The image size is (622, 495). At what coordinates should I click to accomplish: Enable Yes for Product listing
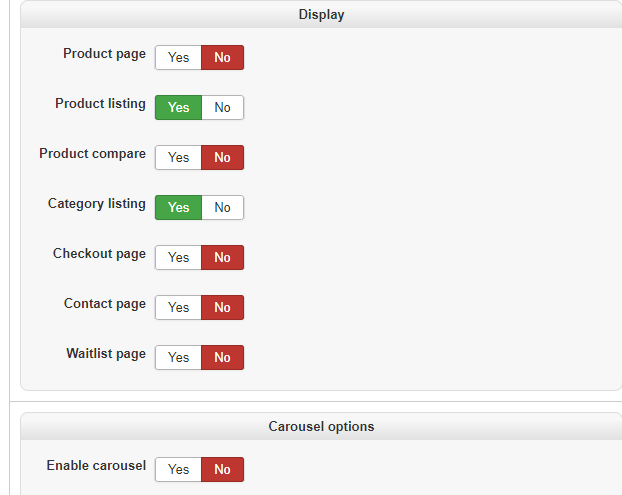point(178,108)
